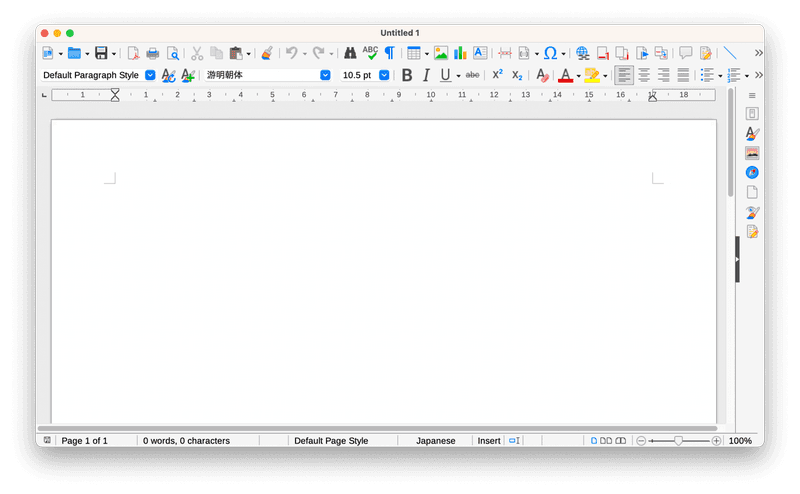Open Print Preview

173,53
